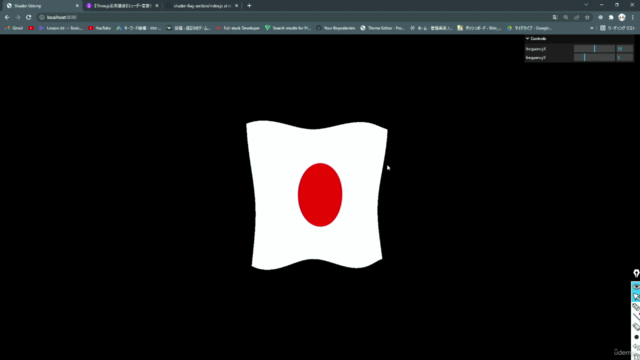Open the ダッシュボード bookmark
The width and height of the screenshot is (640, 360).
(x=479, y=28)
